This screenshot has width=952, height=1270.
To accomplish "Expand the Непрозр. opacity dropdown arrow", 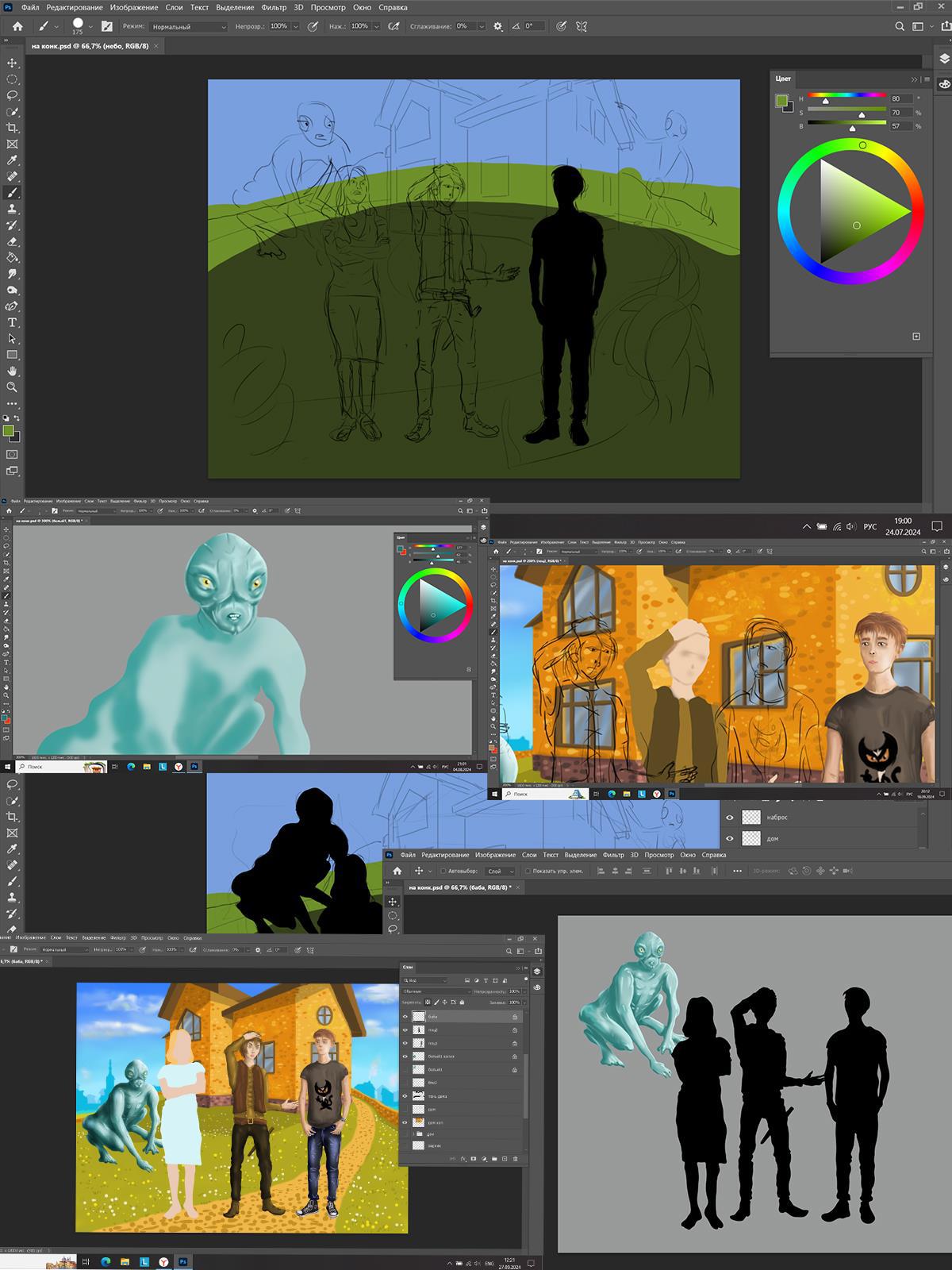I will tap(296, 26).
